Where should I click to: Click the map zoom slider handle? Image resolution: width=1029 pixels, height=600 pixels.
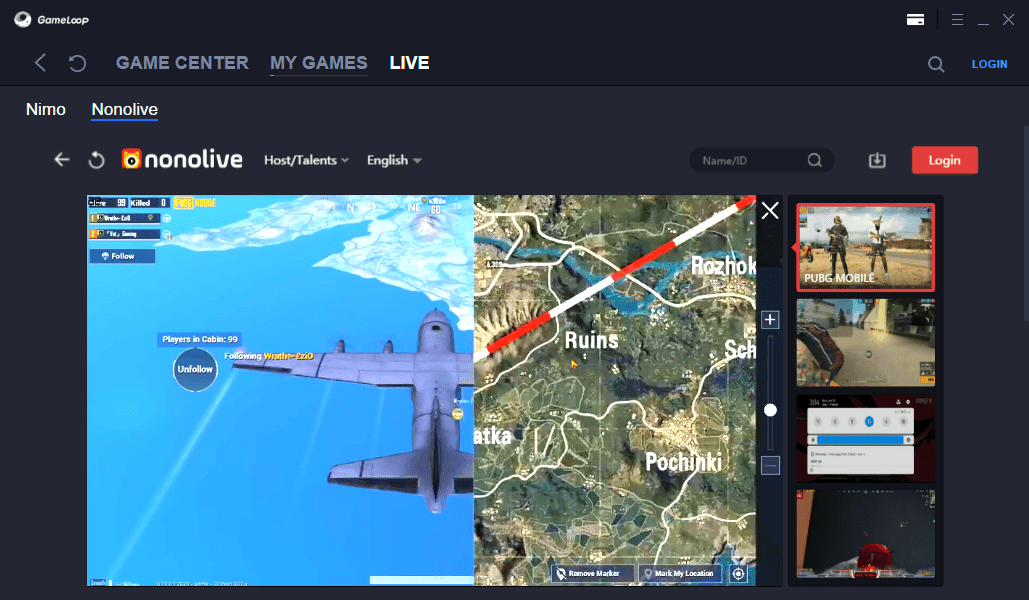(x=770, y=410)
